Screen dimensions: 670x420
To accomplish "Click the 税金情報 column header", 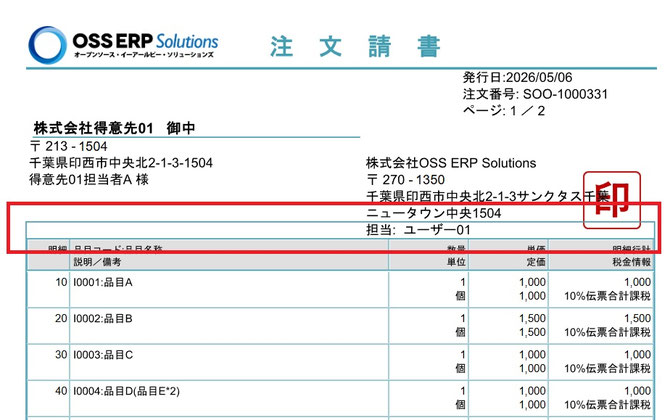I will point(632,262).
